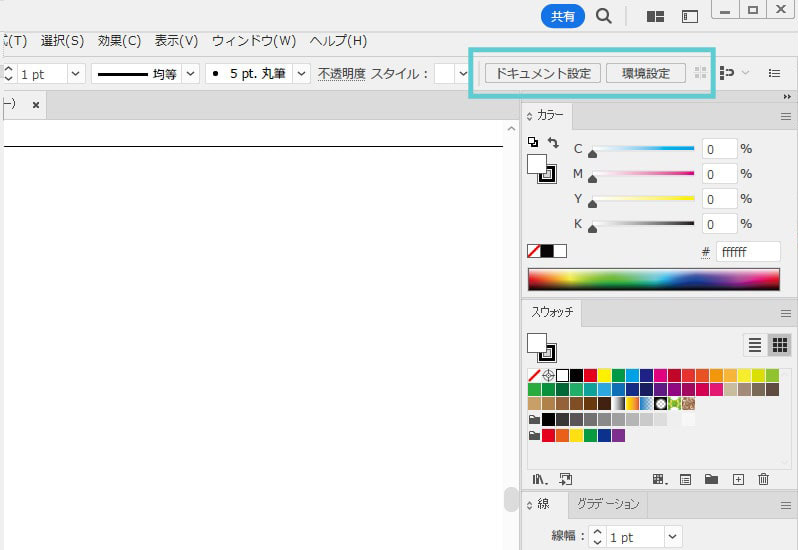The image size is (798, 550).
Task: Click the hex color field showing ffffff
Action: 746,252
